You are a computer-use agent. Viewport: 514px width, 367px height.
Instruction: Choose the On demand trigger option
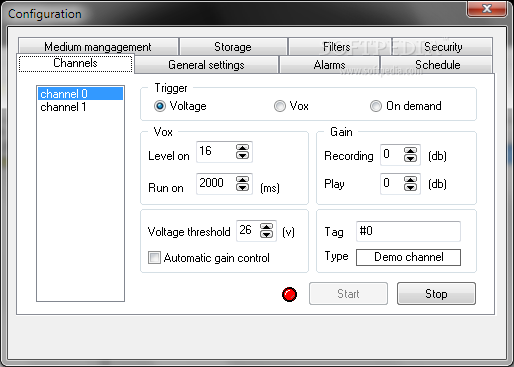coord(406,106)
